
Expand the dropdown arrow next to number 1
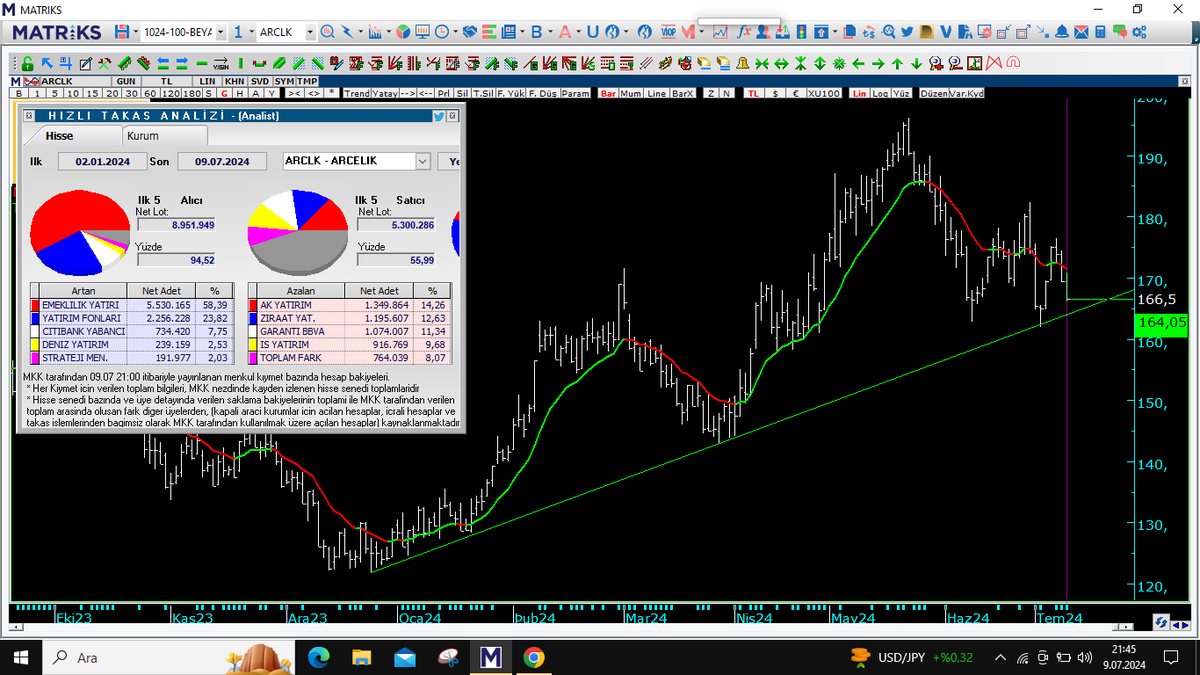(x=251, y=32)
